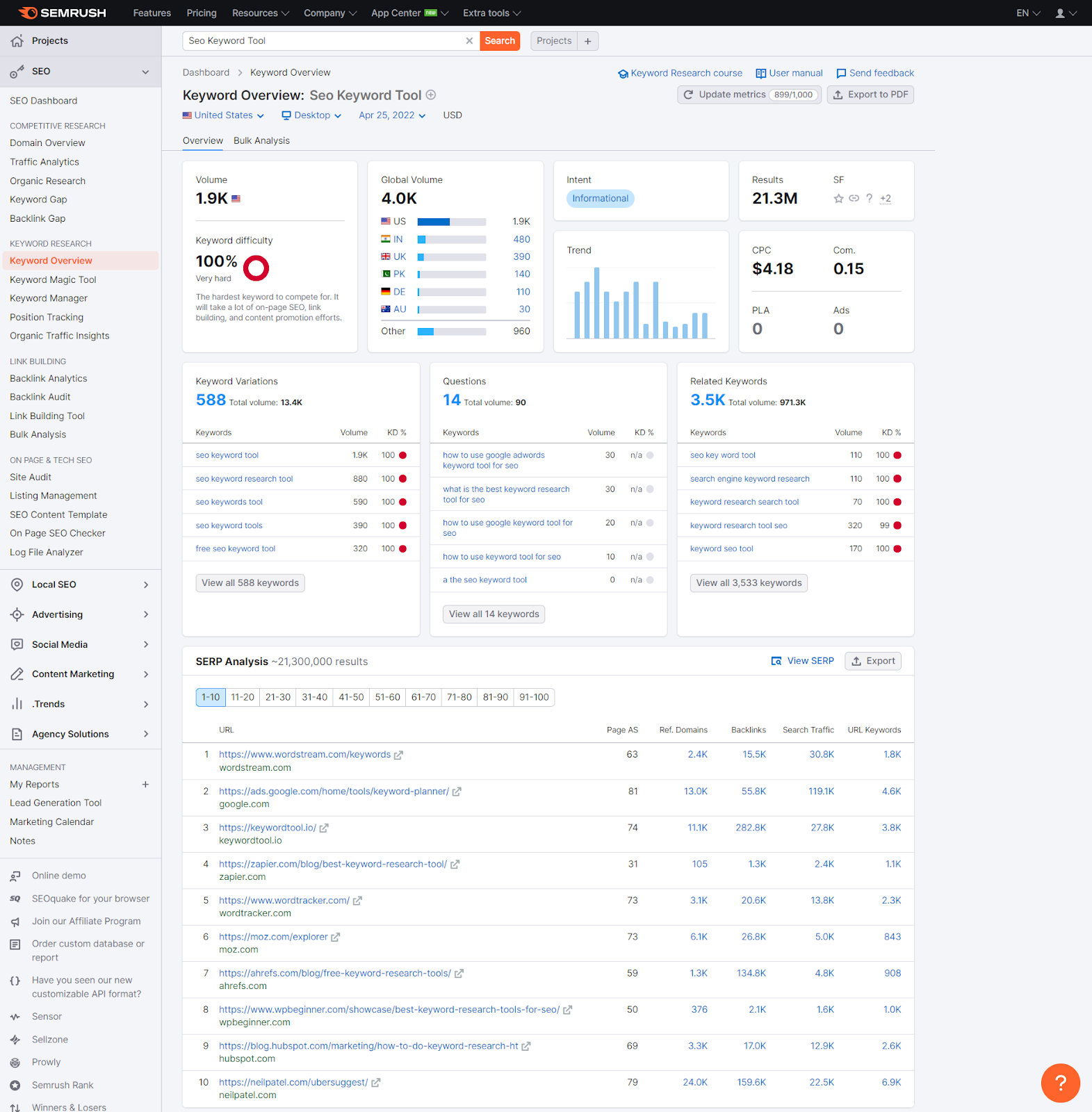
Task: Open the EN language dropdown
Action: (x=1028, y=13)
